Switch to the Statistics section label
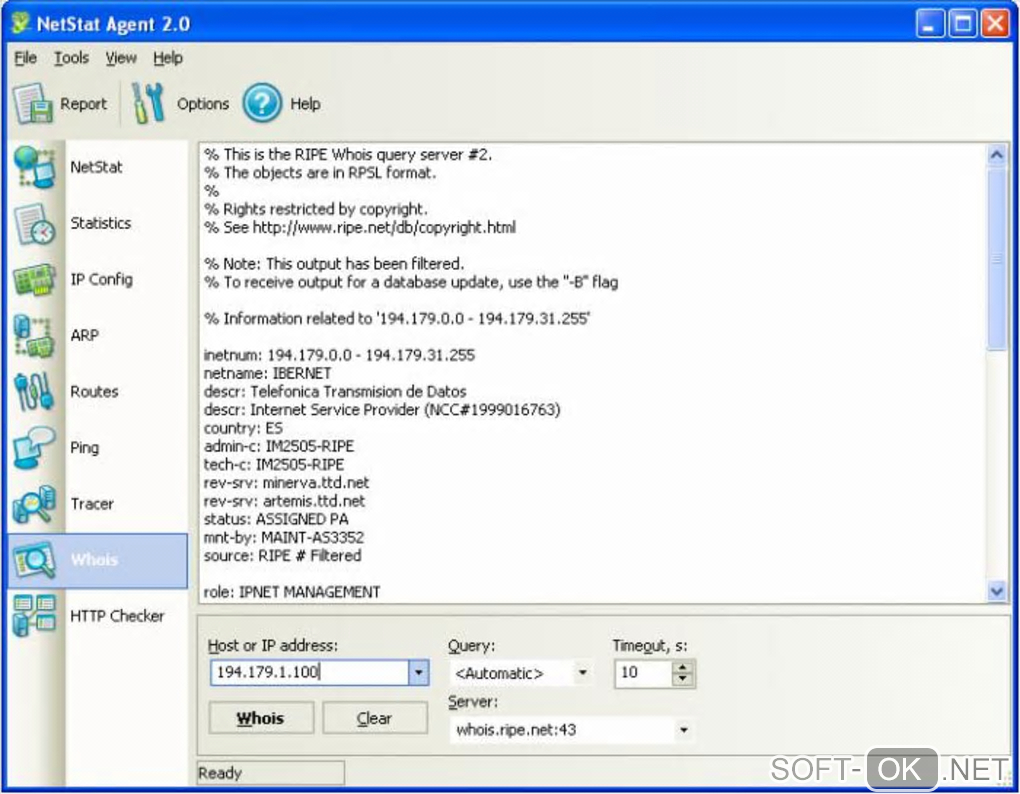Image resolution: width=1020 pixels, height=794 pixels. coord(101,223)
